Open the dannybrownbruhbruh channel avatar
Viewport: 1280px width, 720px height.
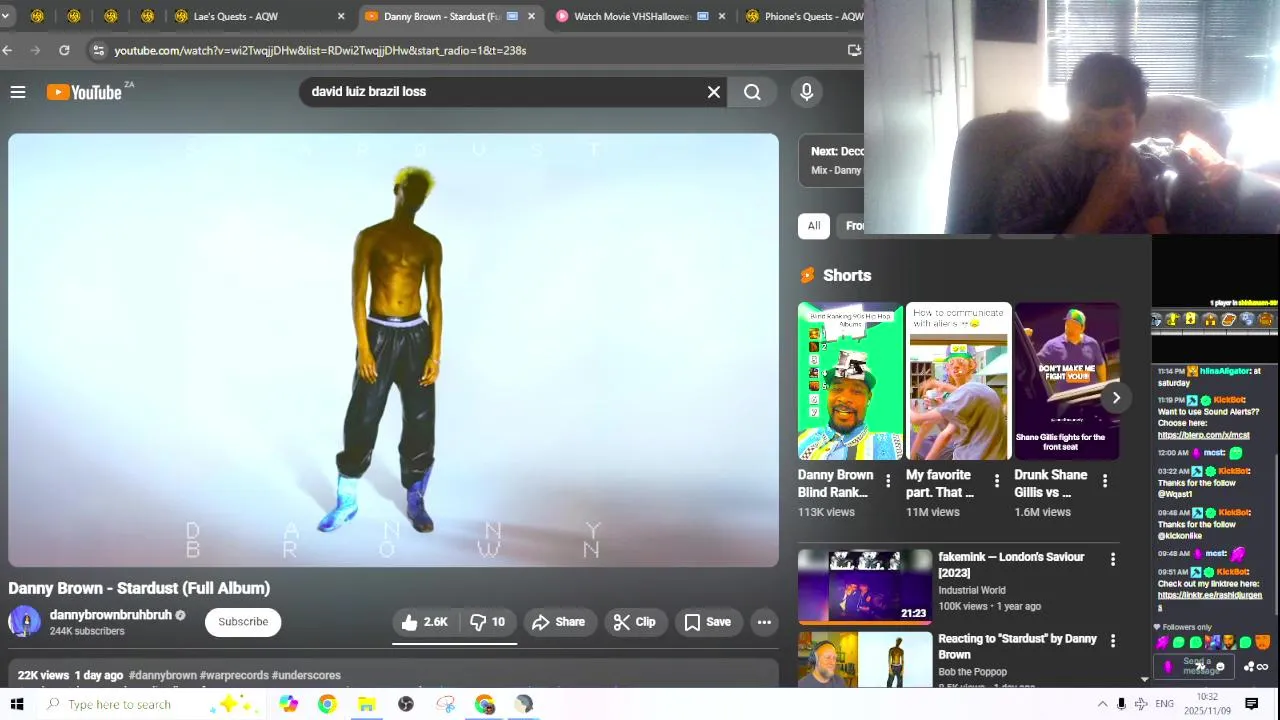(x=25, y=621)
